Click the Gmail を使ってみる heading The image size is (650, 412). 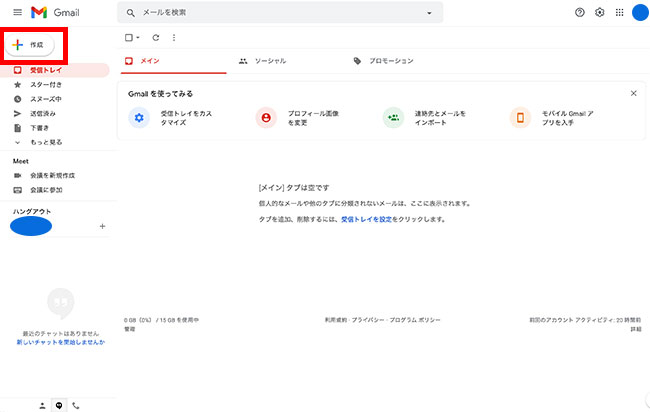pyautogui.click(x=160, y=94)
